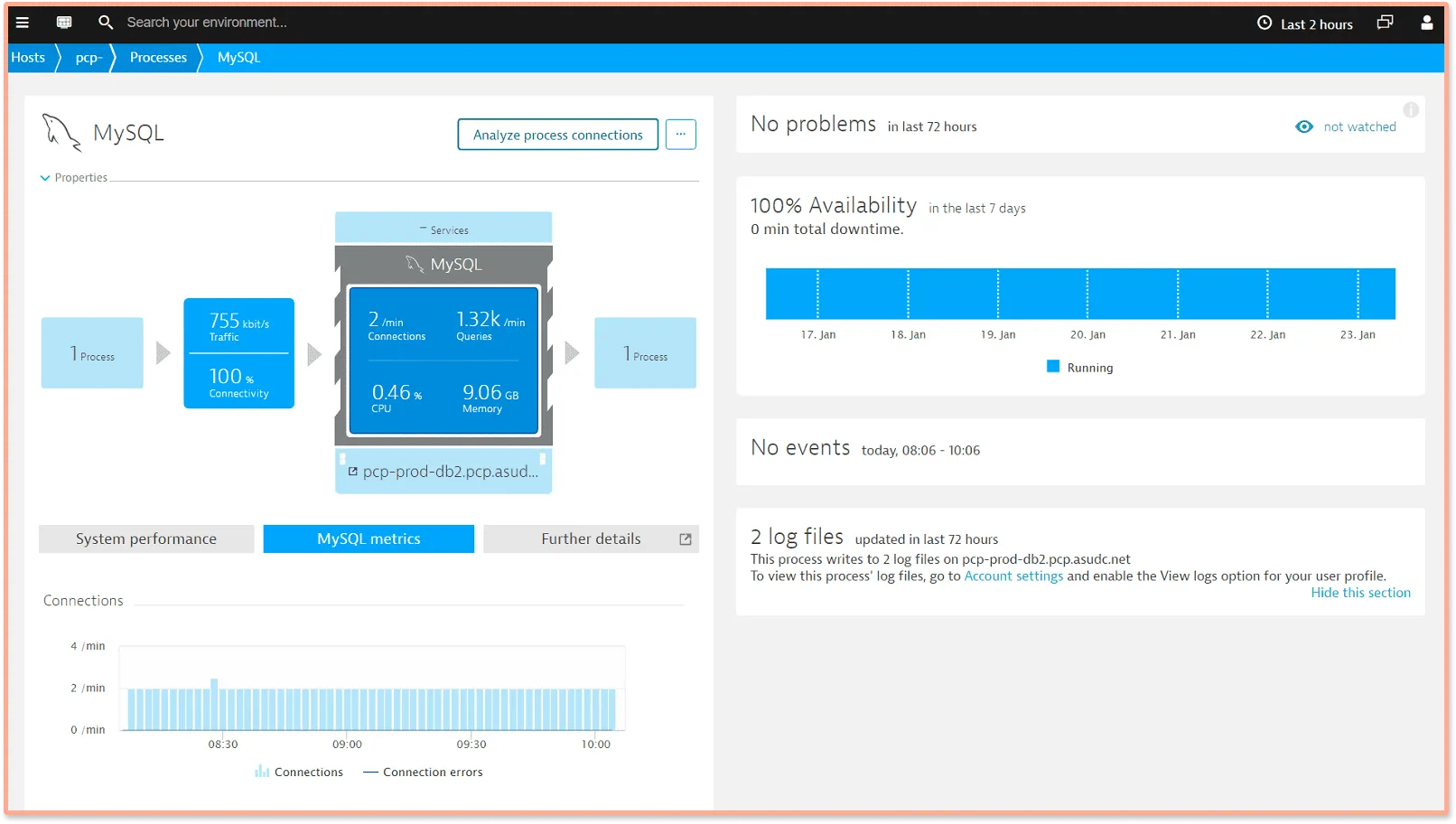Go to Processes breadcrumb
The height and width of the screenshot is (824, 1456).
tap(158, 58)
